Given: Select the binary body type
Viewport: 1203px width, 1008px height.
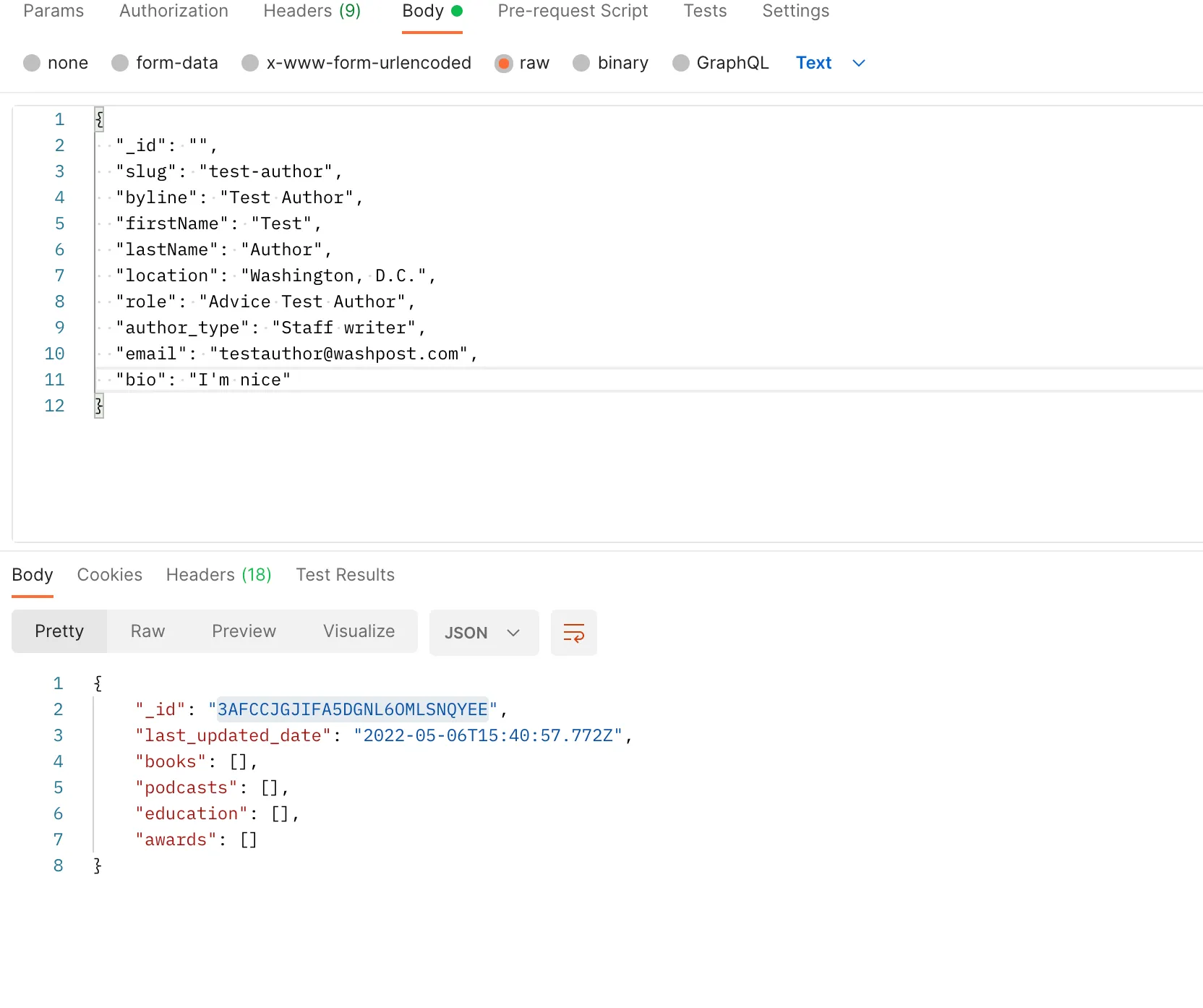Looking at the screenshot, I should pyautogui.click(x=611, y=63).
